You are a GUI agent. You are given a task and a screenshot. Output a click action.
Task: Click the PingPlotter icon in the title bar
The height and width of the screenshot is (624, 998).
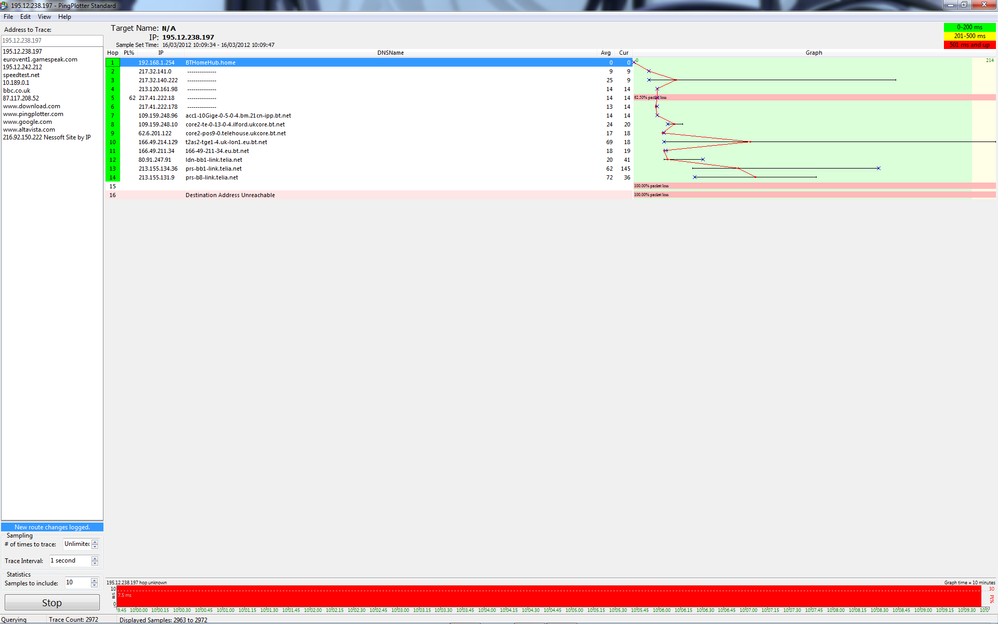4,5
